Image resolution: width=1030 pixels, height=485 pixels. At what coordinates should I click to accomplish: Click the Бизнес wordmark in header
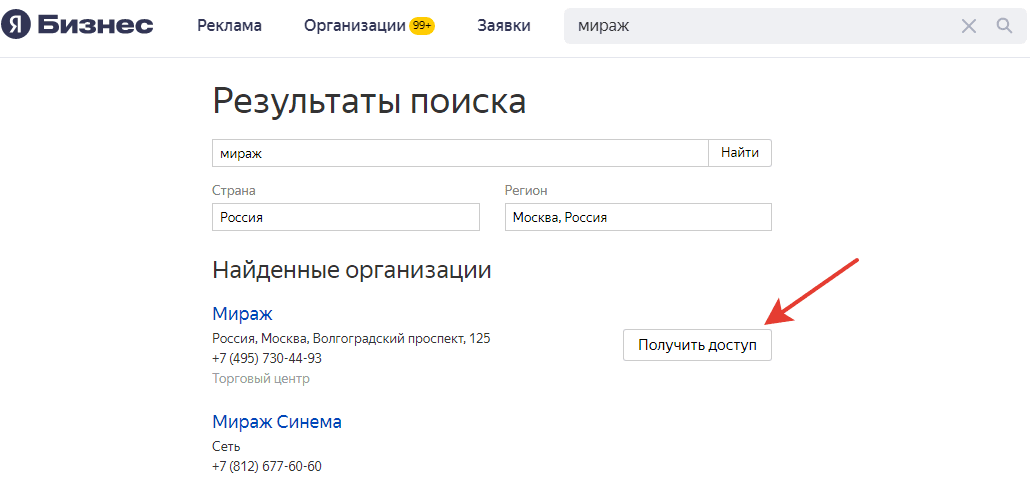coord(95,26)
